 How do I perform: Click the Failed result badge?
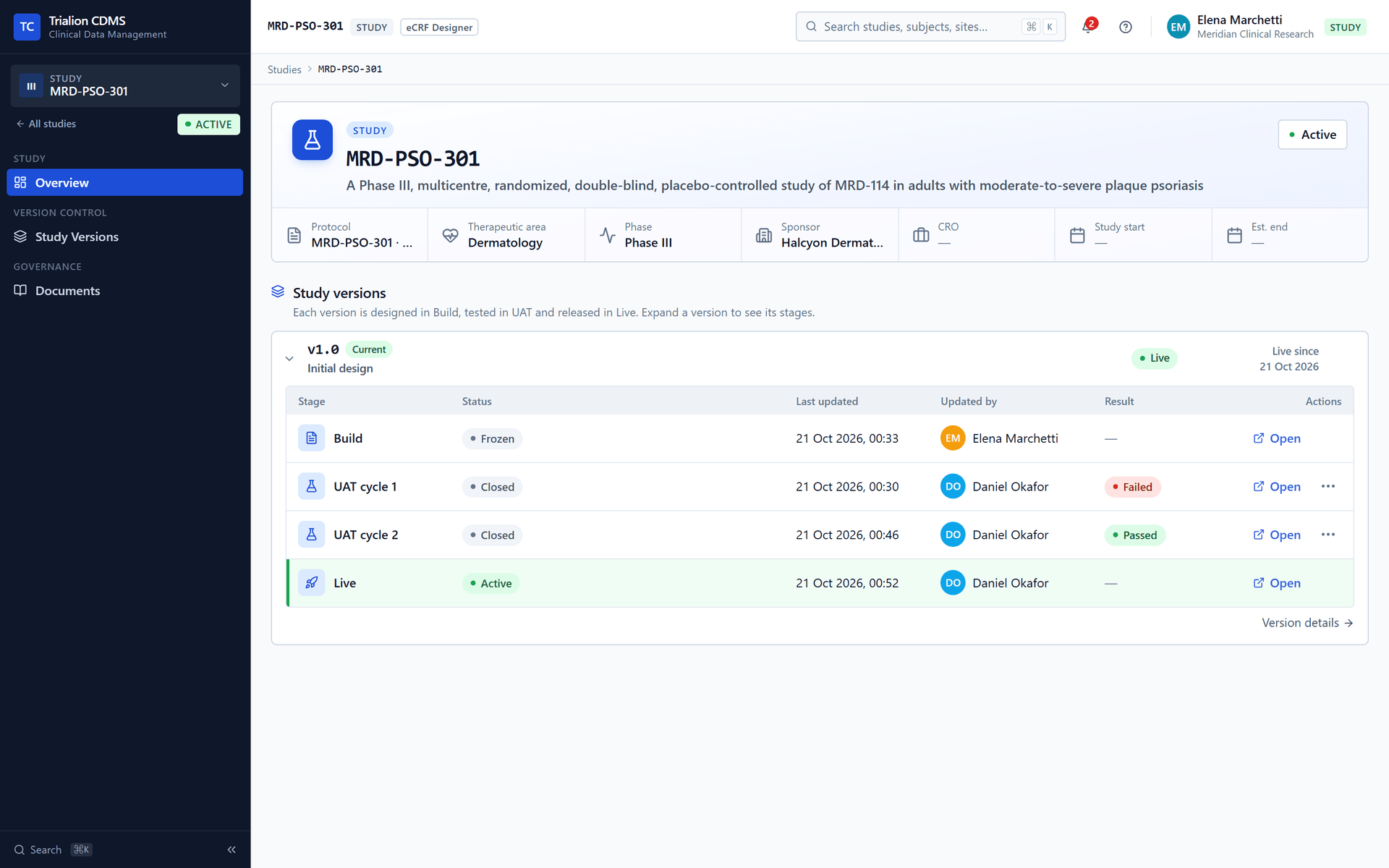(x=1132, y=487)
